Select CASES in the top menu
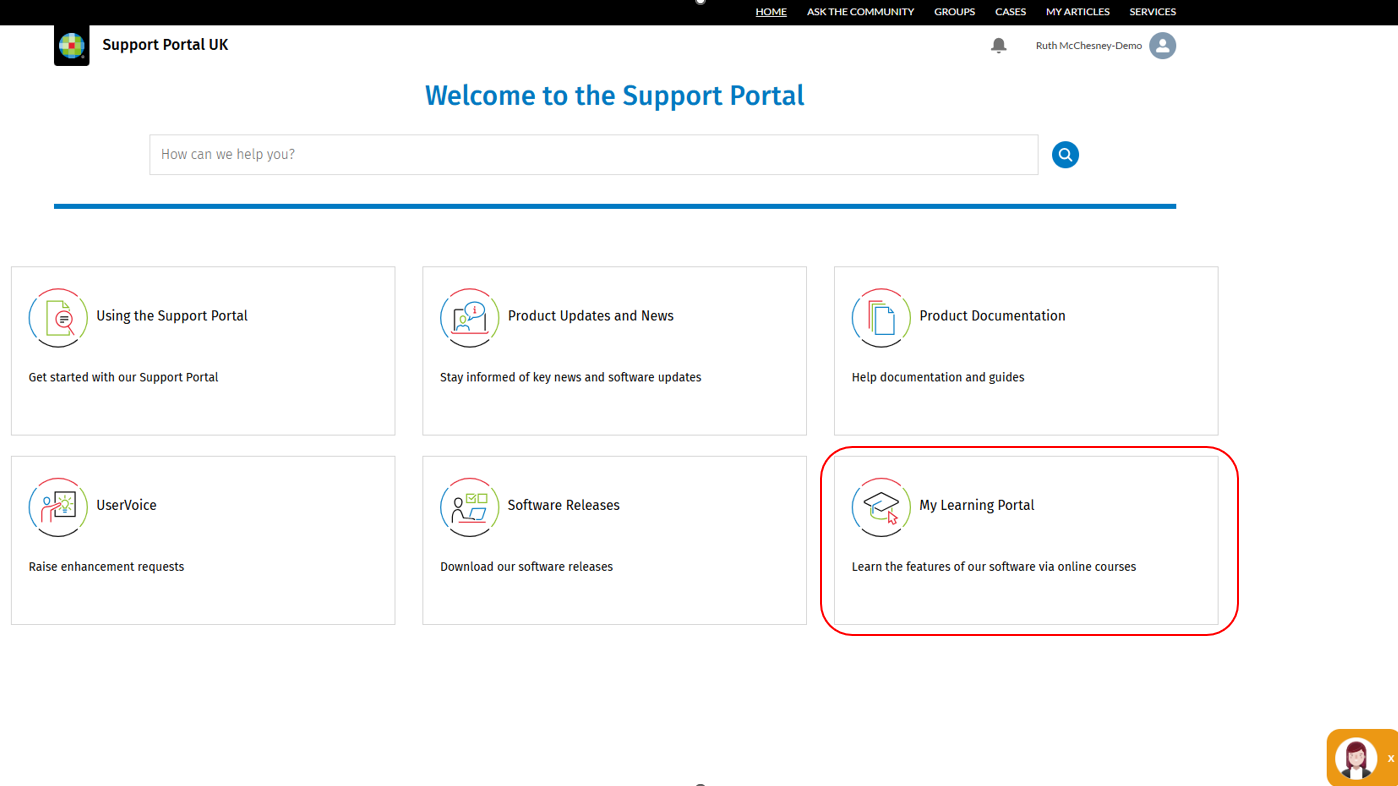The width and height of the screenshot is (1398, 786). [x=1010, y=12]
